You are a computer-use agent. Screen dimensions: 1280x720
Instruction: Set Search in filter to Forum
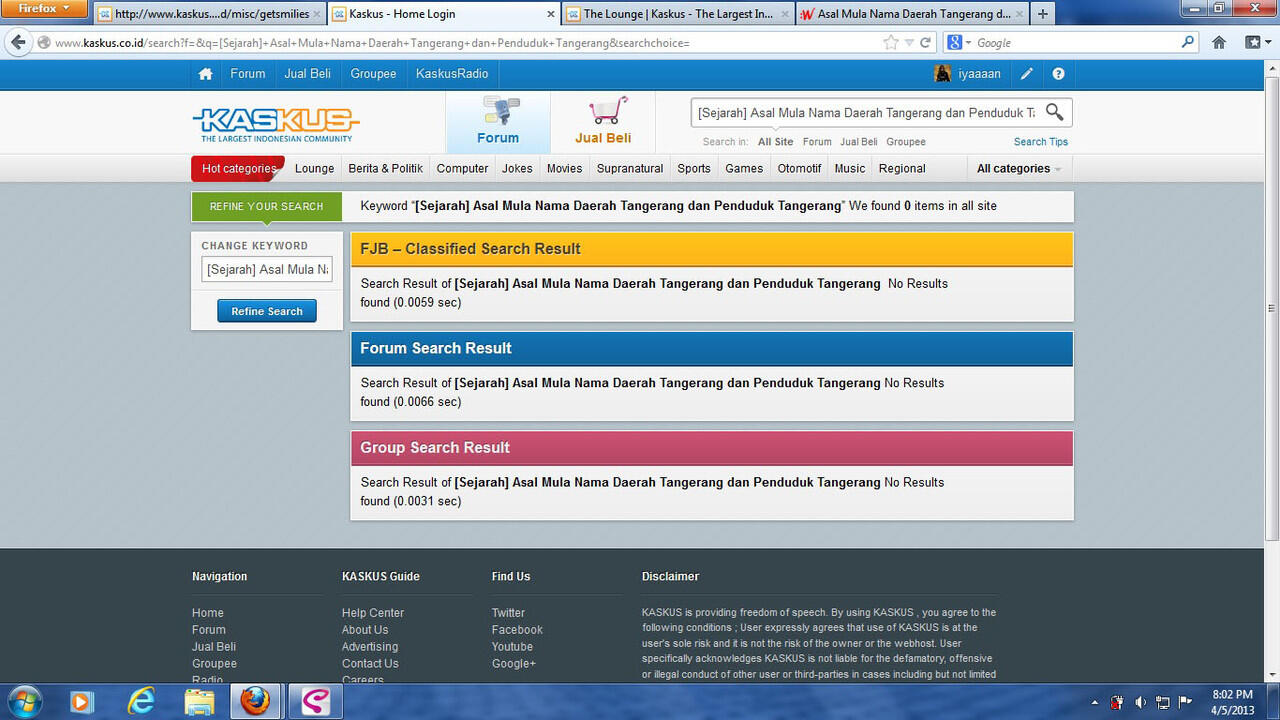pyautogui.click(x=817, y=142)
